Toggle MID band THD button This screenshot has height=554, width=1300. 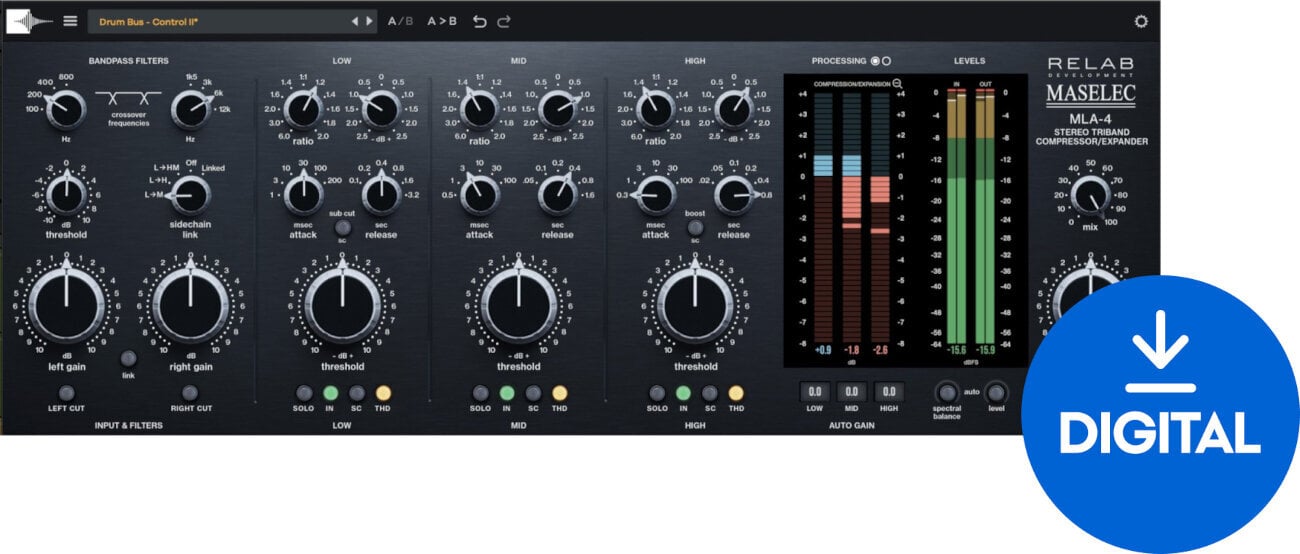click(559, 393)
